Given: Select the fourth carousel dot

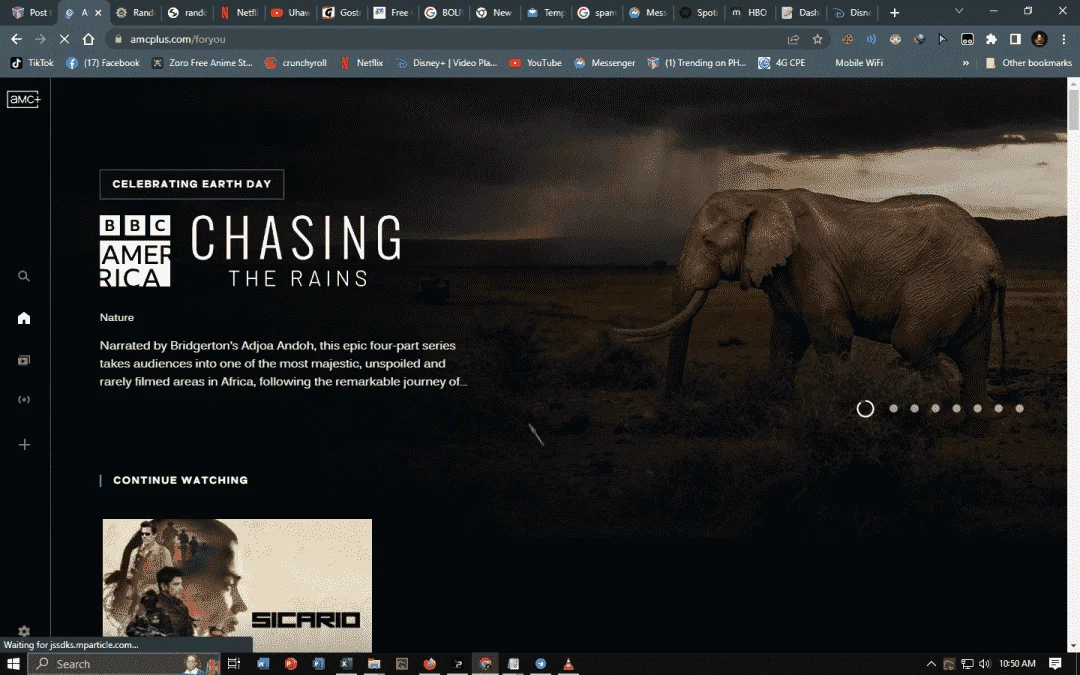Looking at the screenshot, I should [x=935, y=408].
